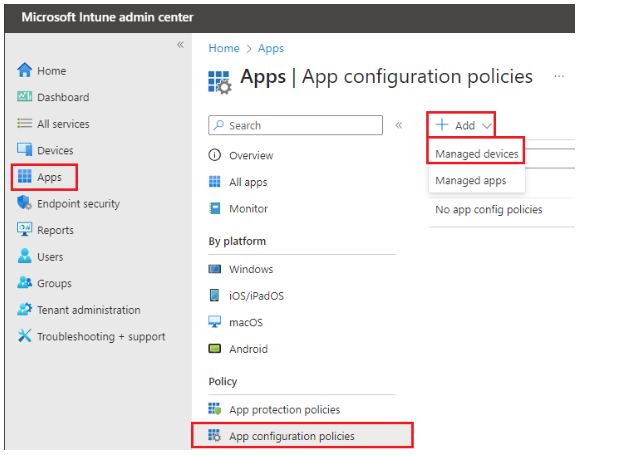Click the Reports icon in sidebar
The image size is (644, 455).
click(25, 229)
